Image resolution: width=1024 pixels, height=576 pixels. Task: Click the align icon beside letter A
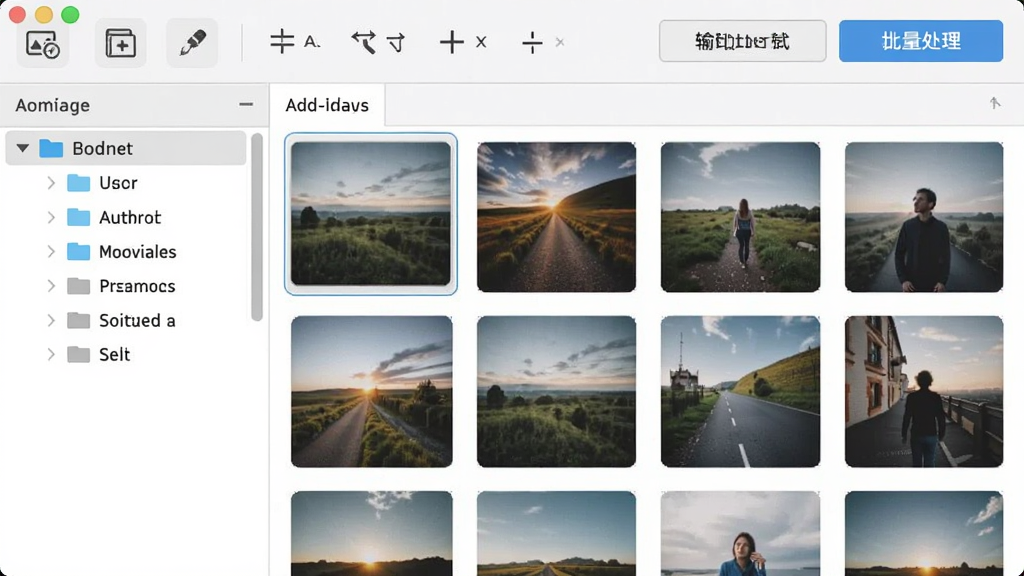click(282, 41)
